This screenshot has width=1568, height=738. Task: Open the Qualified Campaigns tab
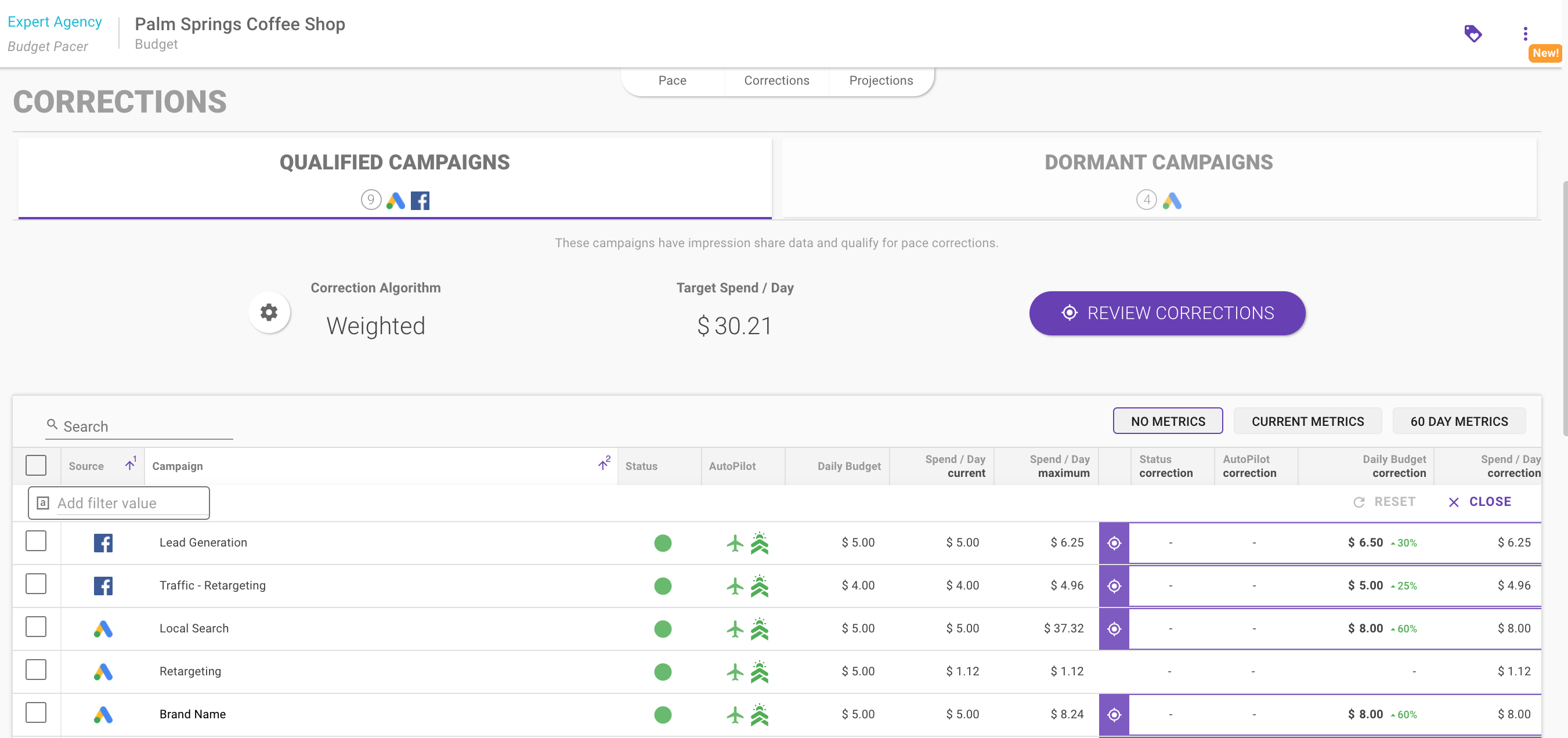tap(395, 178)
